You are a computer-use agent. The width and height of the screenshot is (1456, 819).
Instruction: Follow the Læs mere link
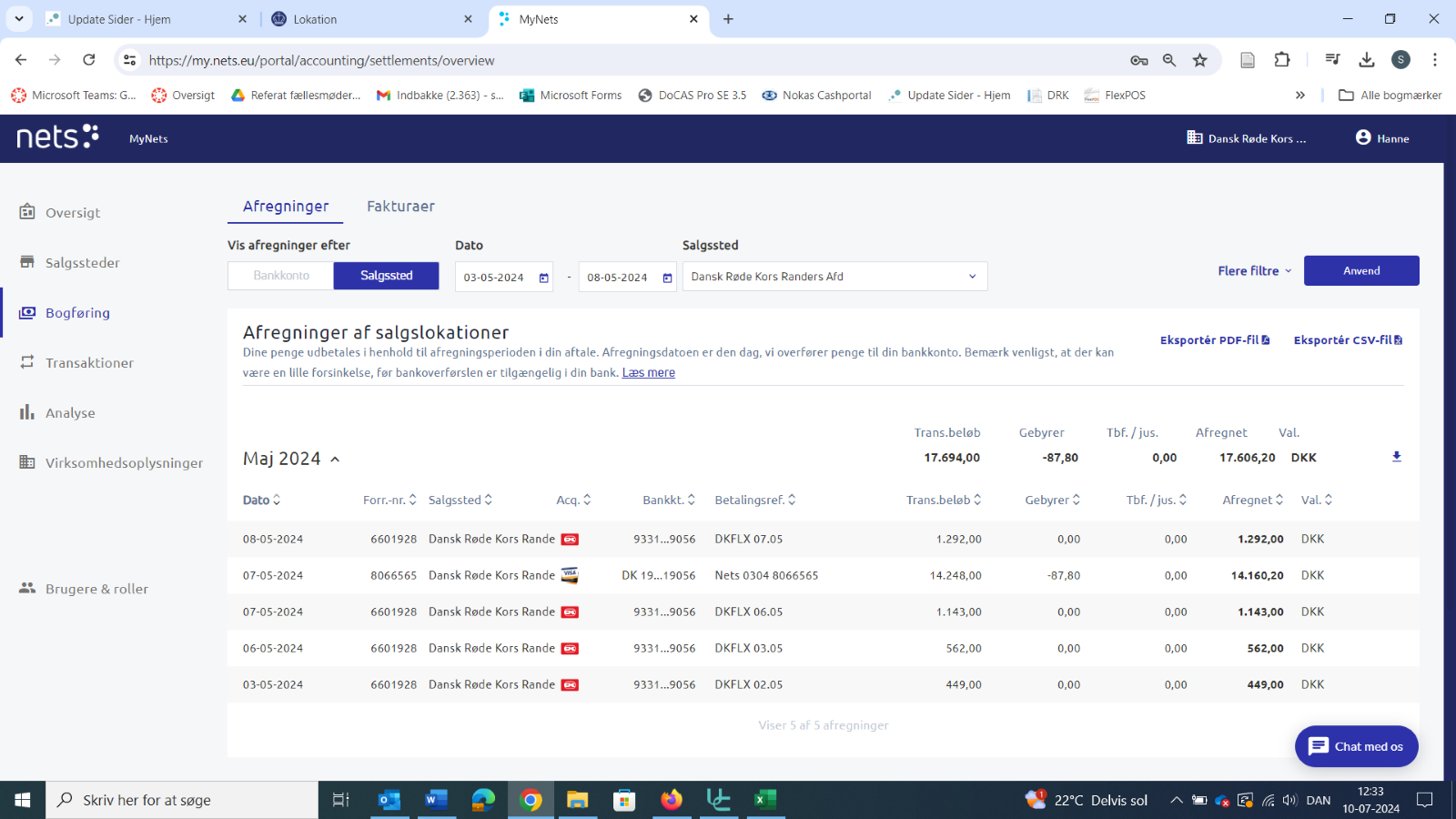(649, 372)
